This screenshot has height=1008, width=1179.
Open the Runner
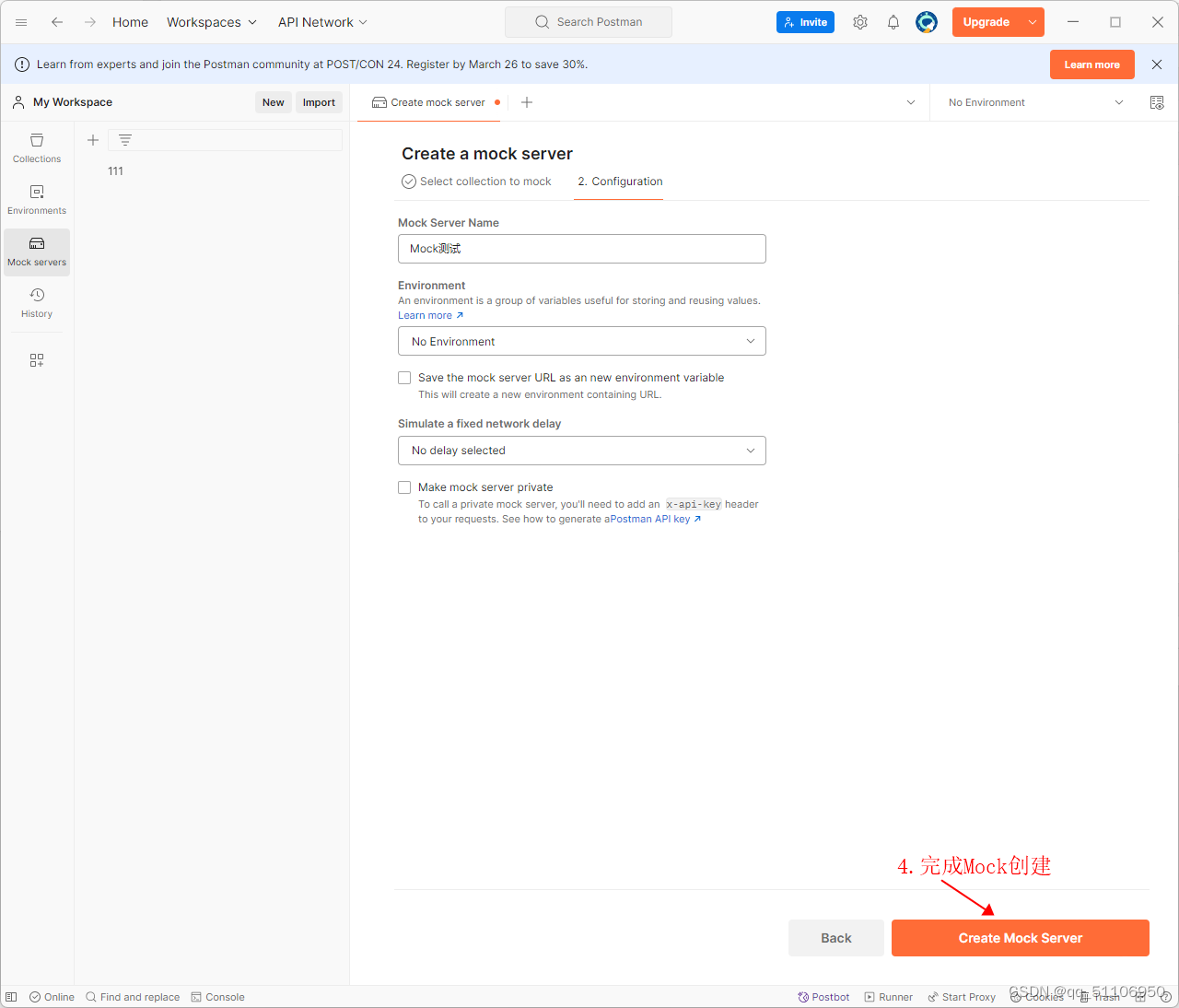tap(888, 997)
